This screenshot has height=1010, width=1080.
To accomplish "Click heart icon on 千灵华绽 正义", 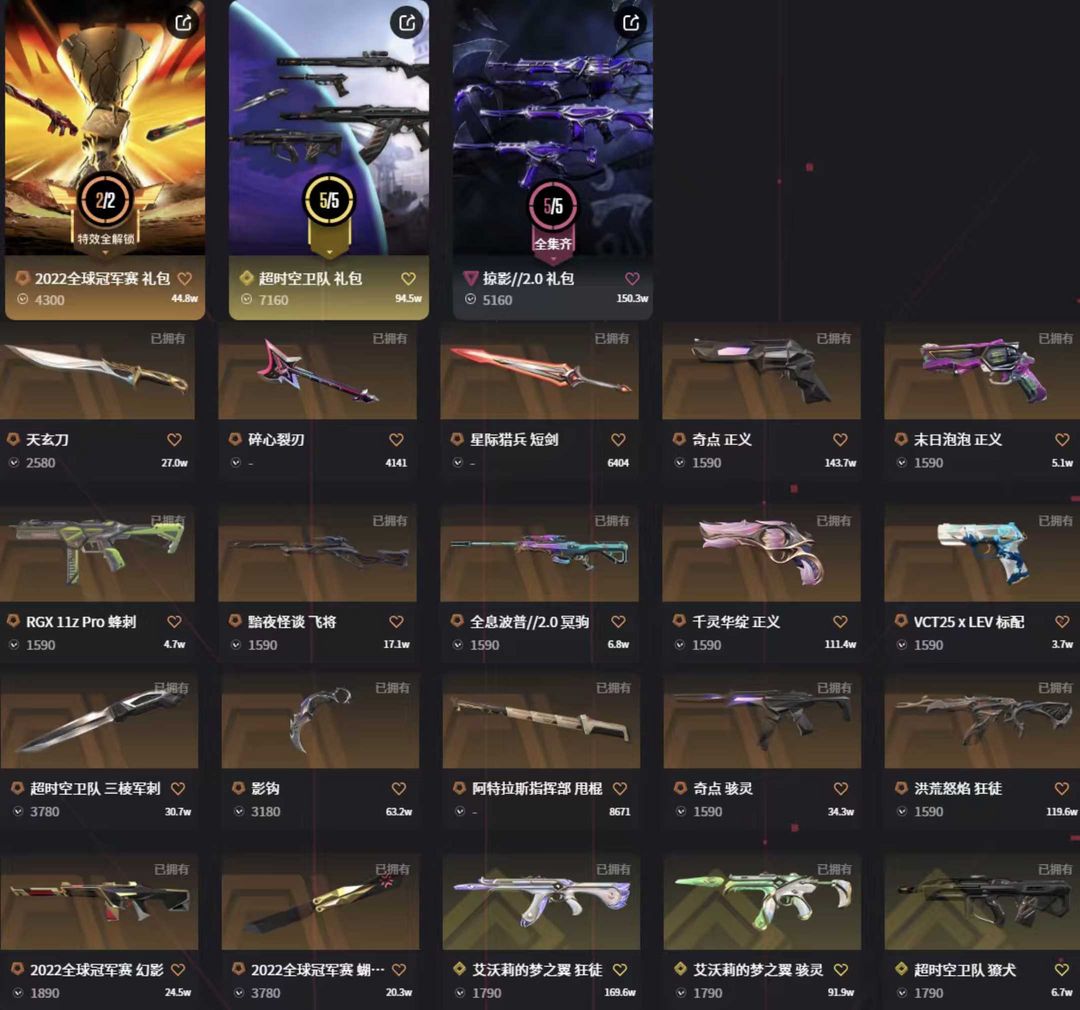I will (x=840, y=621).
